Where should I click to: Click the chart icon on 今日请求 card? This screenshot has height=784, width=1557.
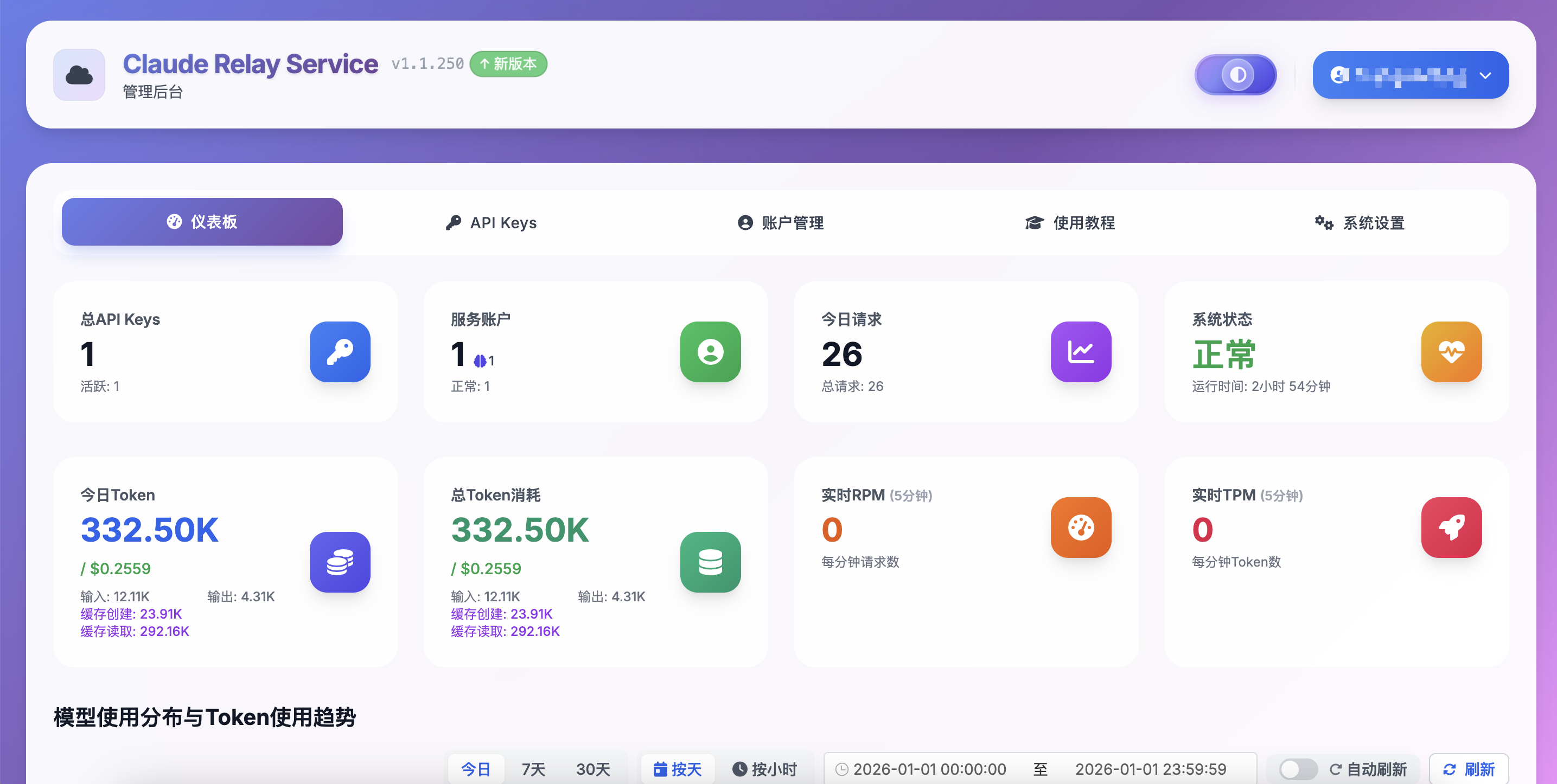point(1081,352)
